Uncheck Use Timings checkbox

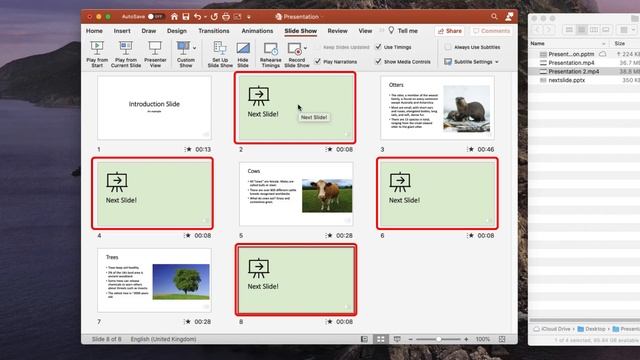click(378, 47)
